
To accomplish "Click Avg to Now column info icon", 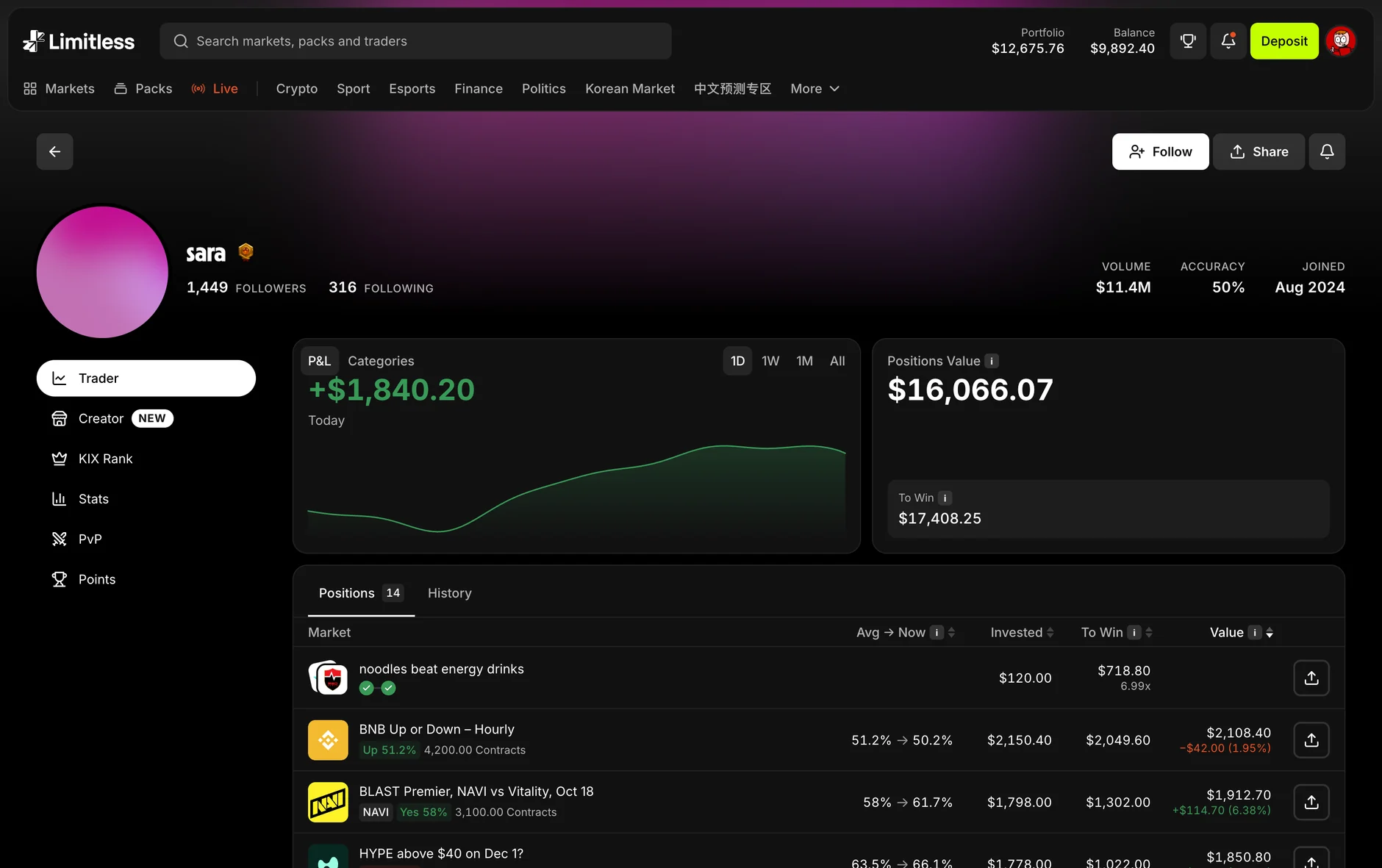I will click(x=937, y=632).
